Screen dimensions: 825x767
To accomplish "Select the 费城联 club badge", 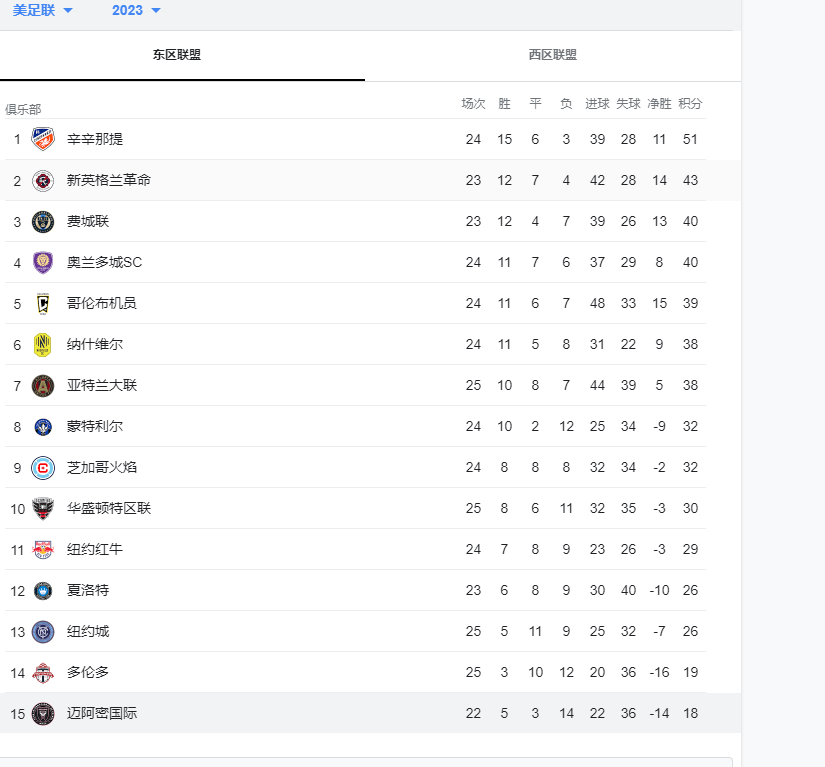I will (x=43, y=221).
